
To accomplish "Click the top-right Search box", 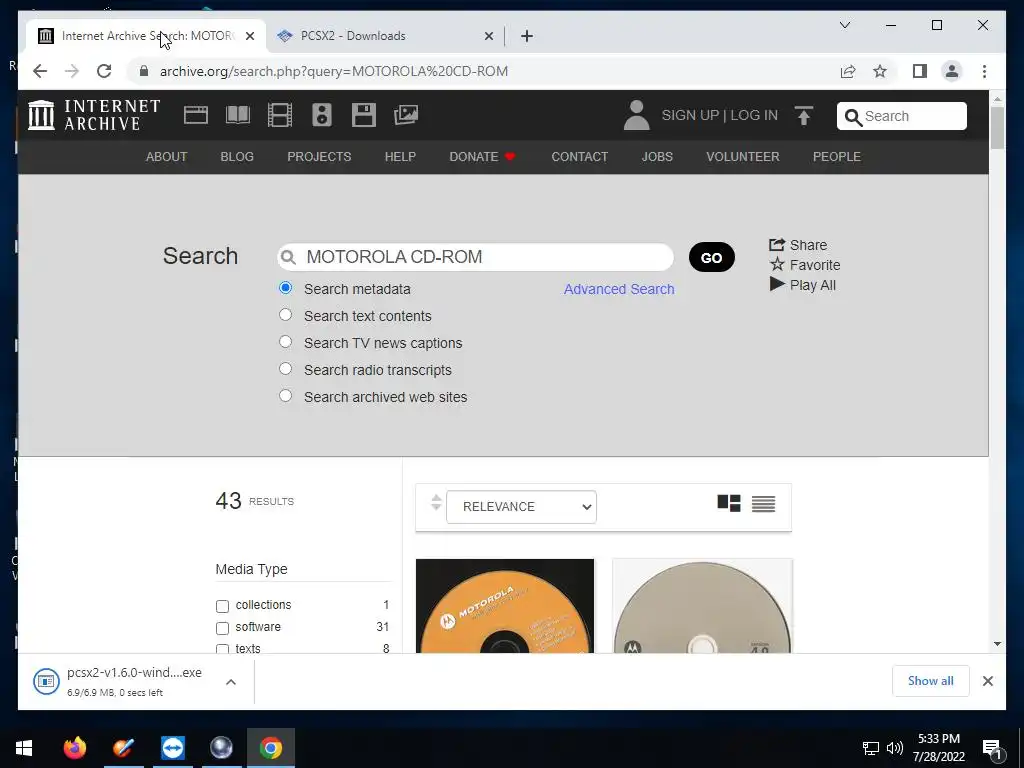I will click(901, 116).
